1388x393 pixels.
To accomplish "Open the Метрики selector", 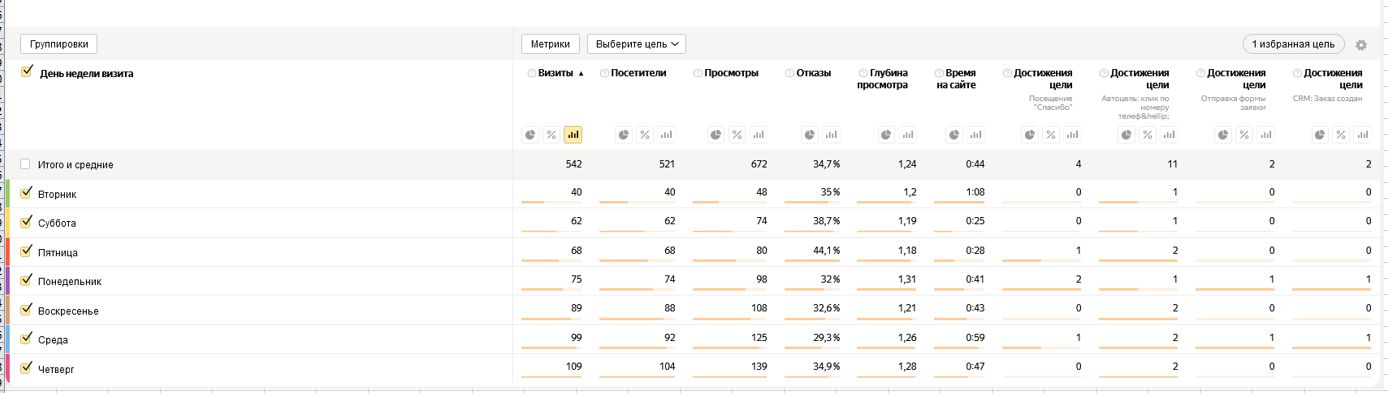I will [550, 44].
